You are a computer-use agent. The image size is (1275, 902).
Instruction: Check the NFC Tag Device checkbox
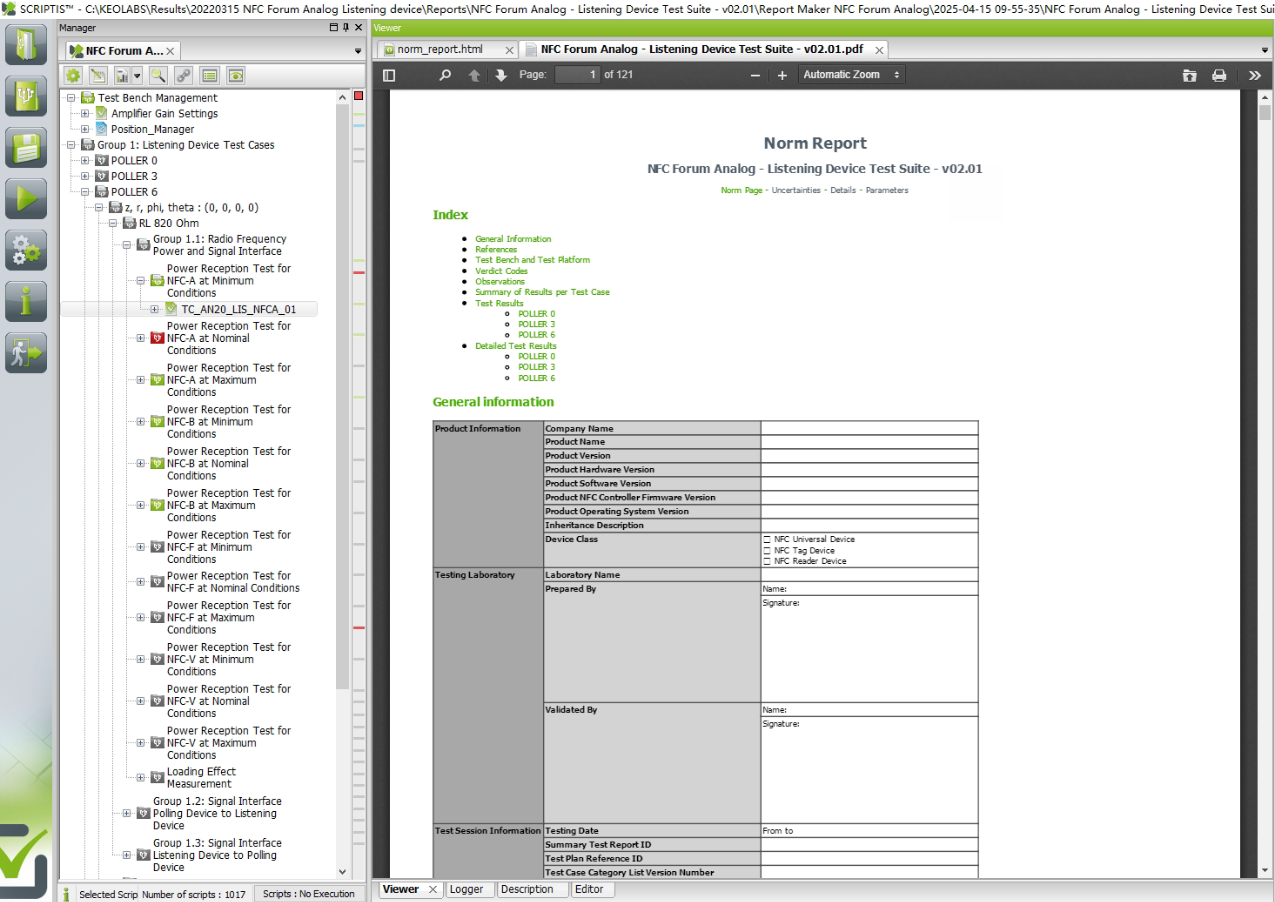point(767,550)
